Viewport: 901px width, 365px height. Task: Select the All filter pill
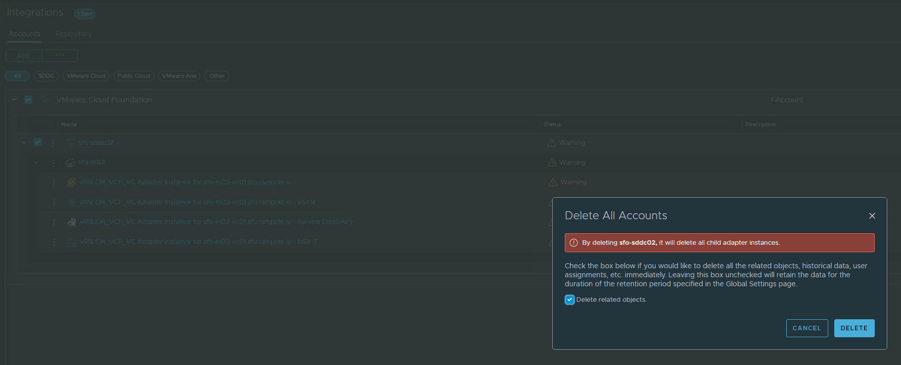[x=17, y=76]
